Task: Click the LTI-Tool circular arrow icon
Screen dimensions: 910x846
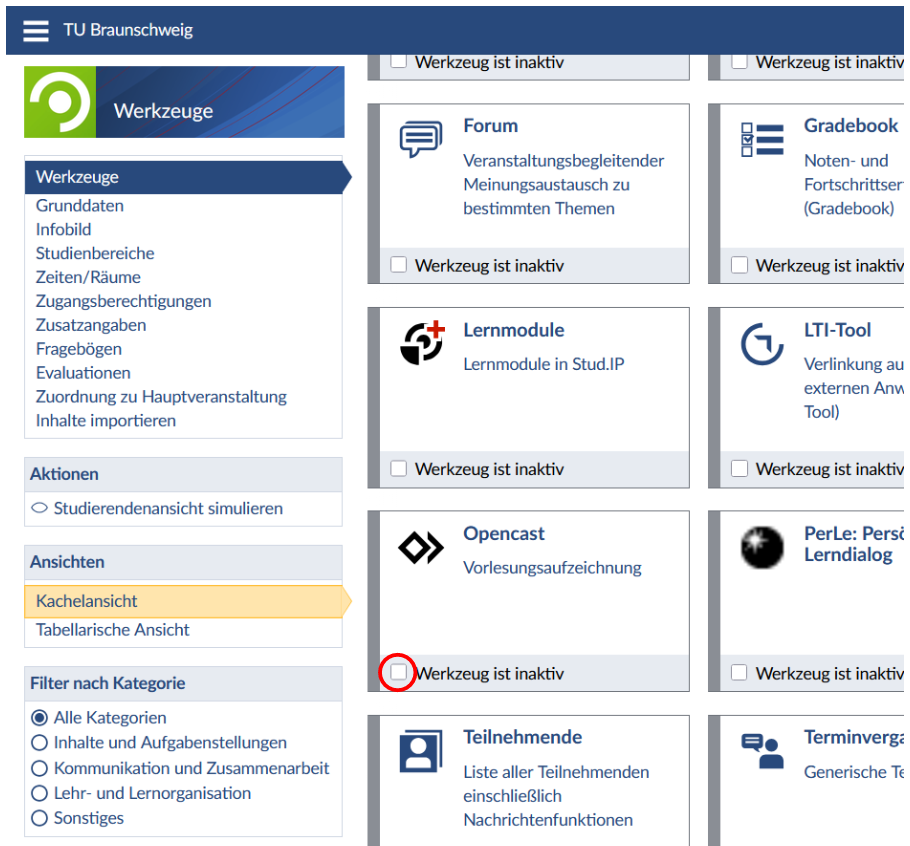Action: (762, 344)
